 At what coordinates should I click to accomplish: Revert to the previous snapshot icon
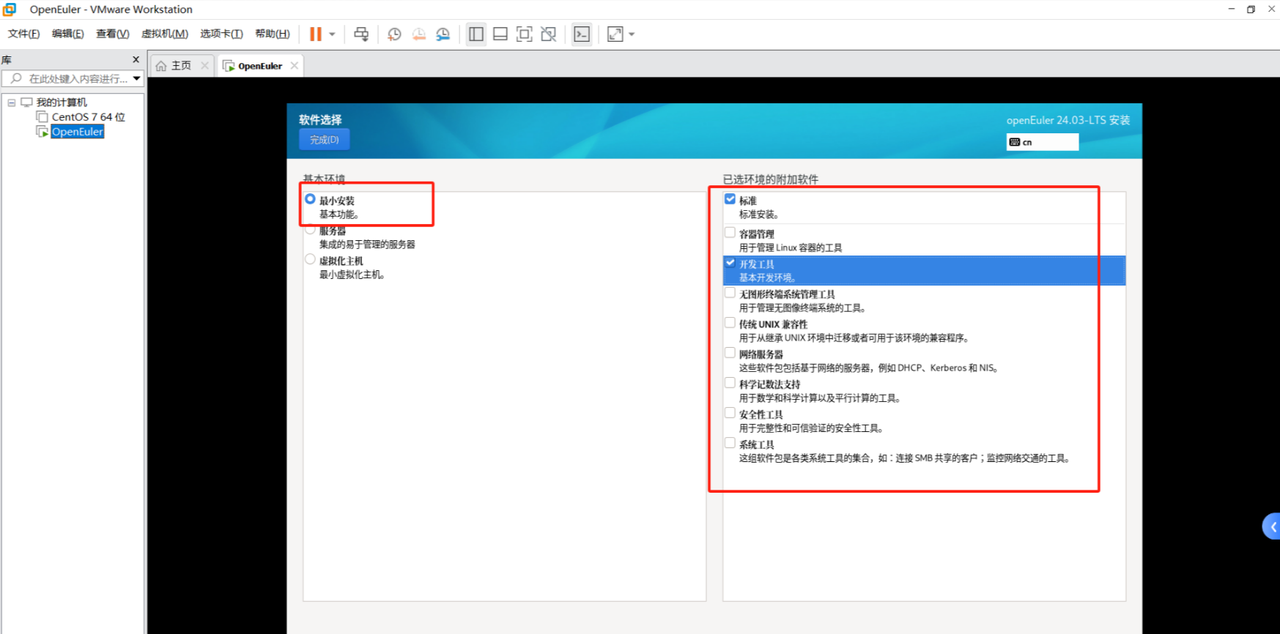click(419, 34)
